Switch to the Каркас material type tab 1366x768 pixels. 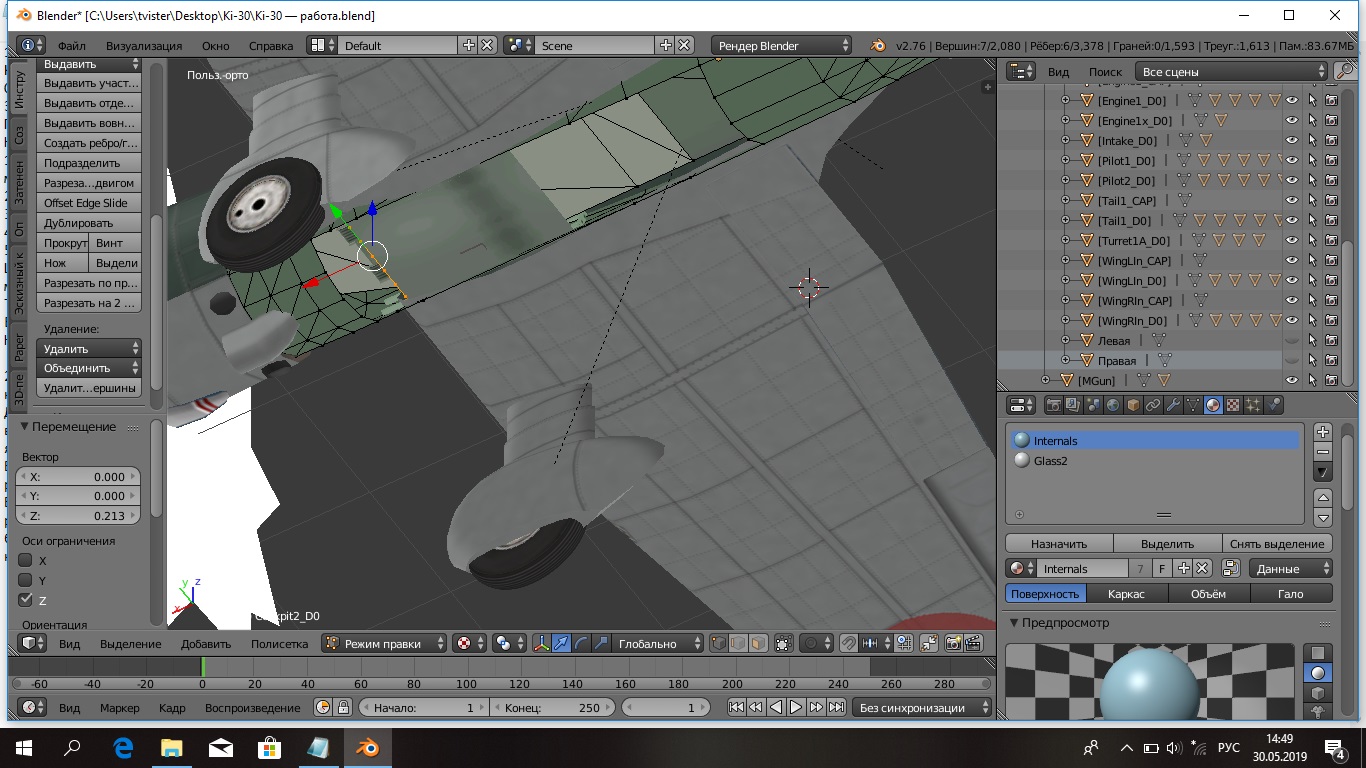click(x=1125, y=594)
